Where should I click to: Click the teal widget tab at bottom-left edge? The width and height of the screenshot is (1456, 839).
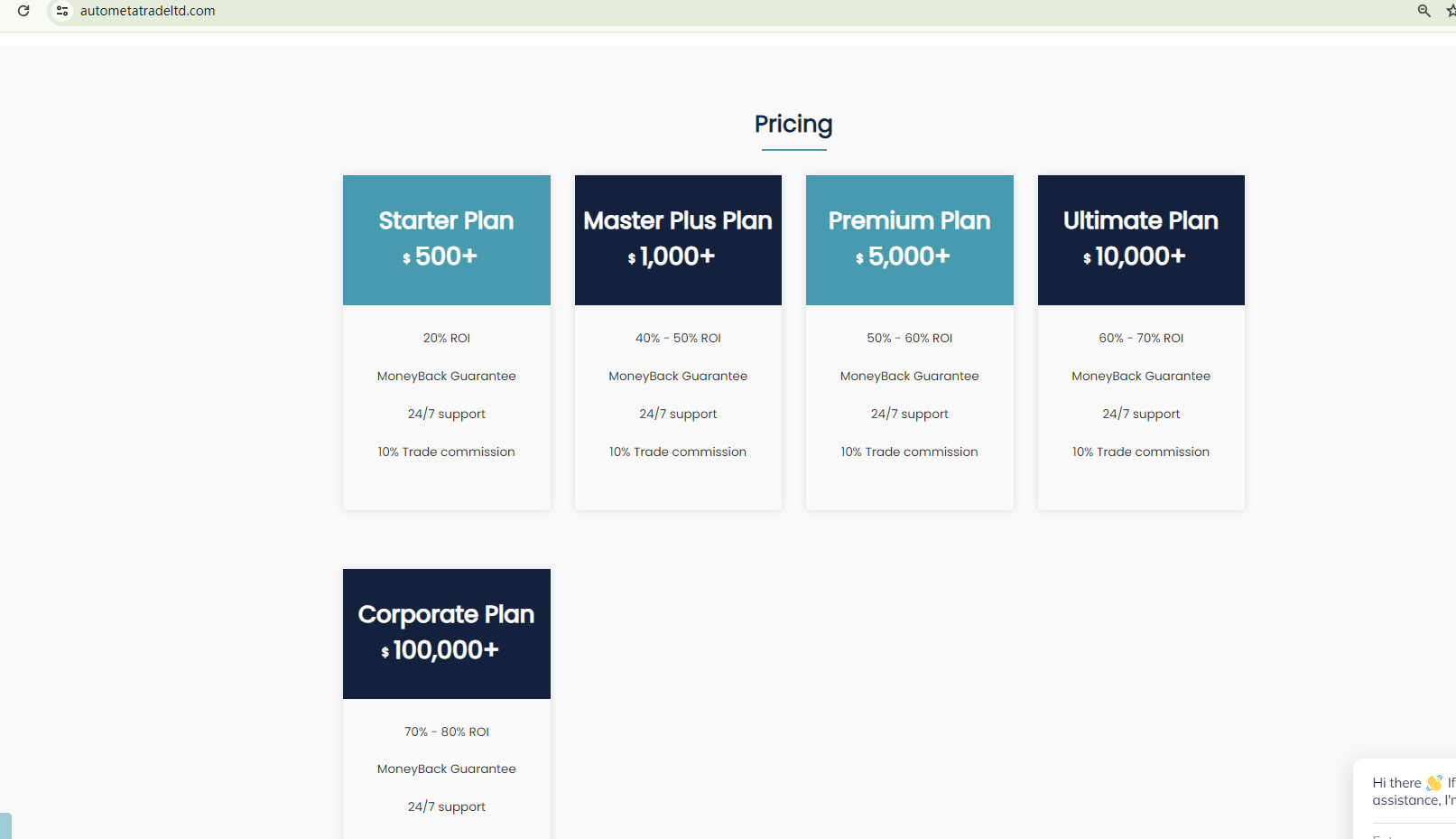tap(5, 825)
